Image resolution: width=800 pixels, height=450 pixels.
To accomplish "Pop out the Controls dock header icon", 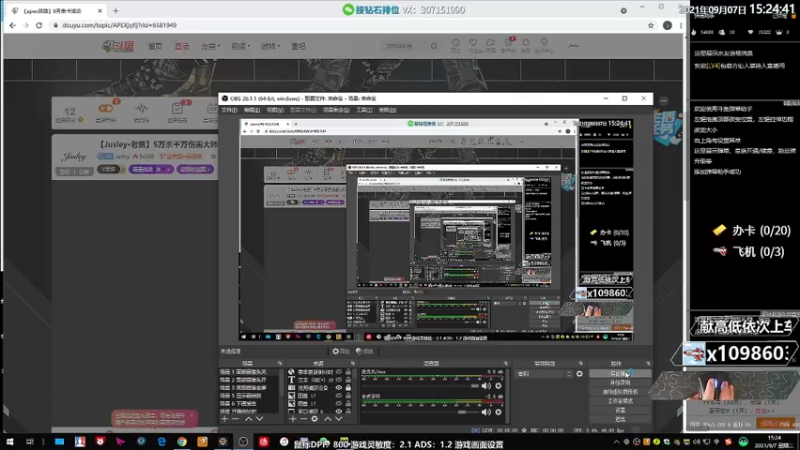I will [648, 363].
